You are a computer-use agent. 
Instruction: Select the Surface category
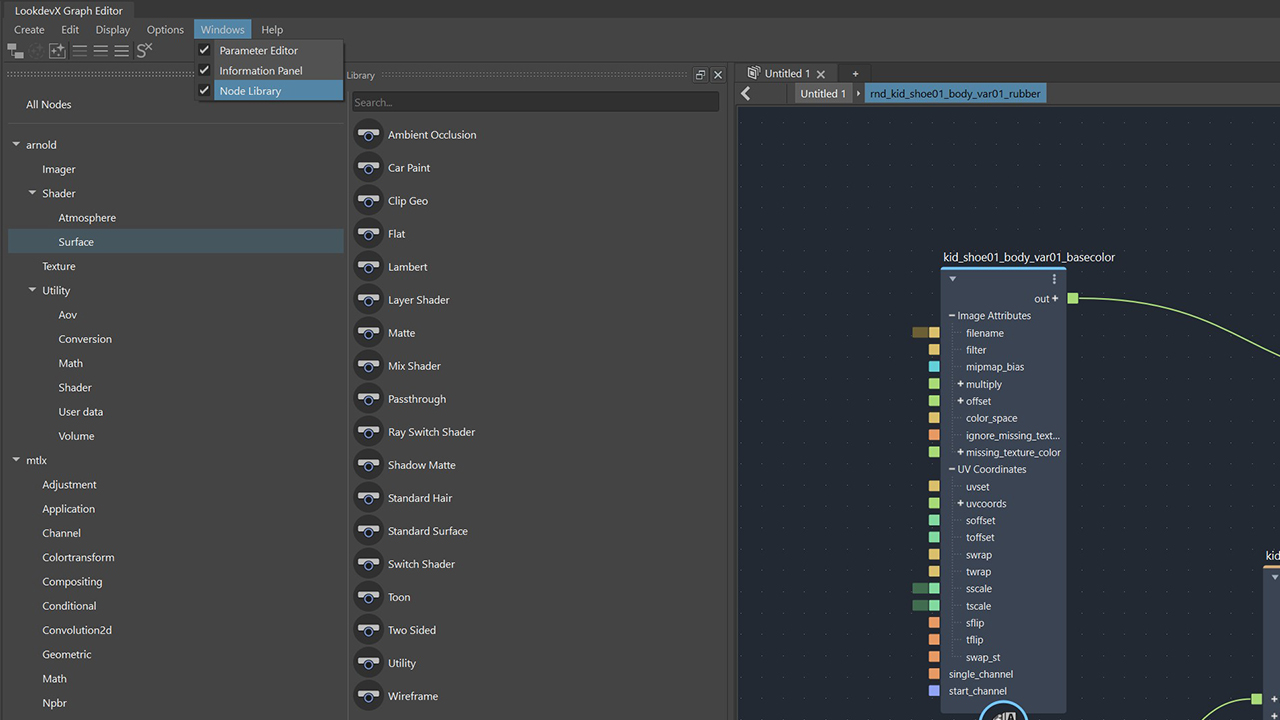tap(176, 242)
